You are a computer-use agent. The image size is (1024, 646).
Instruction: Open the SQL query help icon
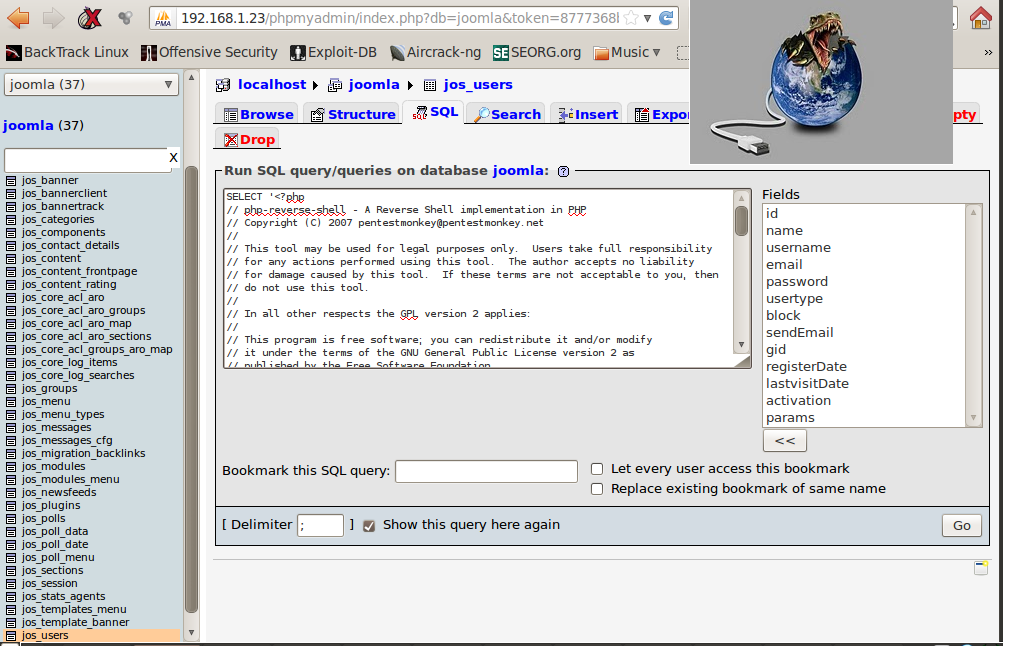[564, 172]
